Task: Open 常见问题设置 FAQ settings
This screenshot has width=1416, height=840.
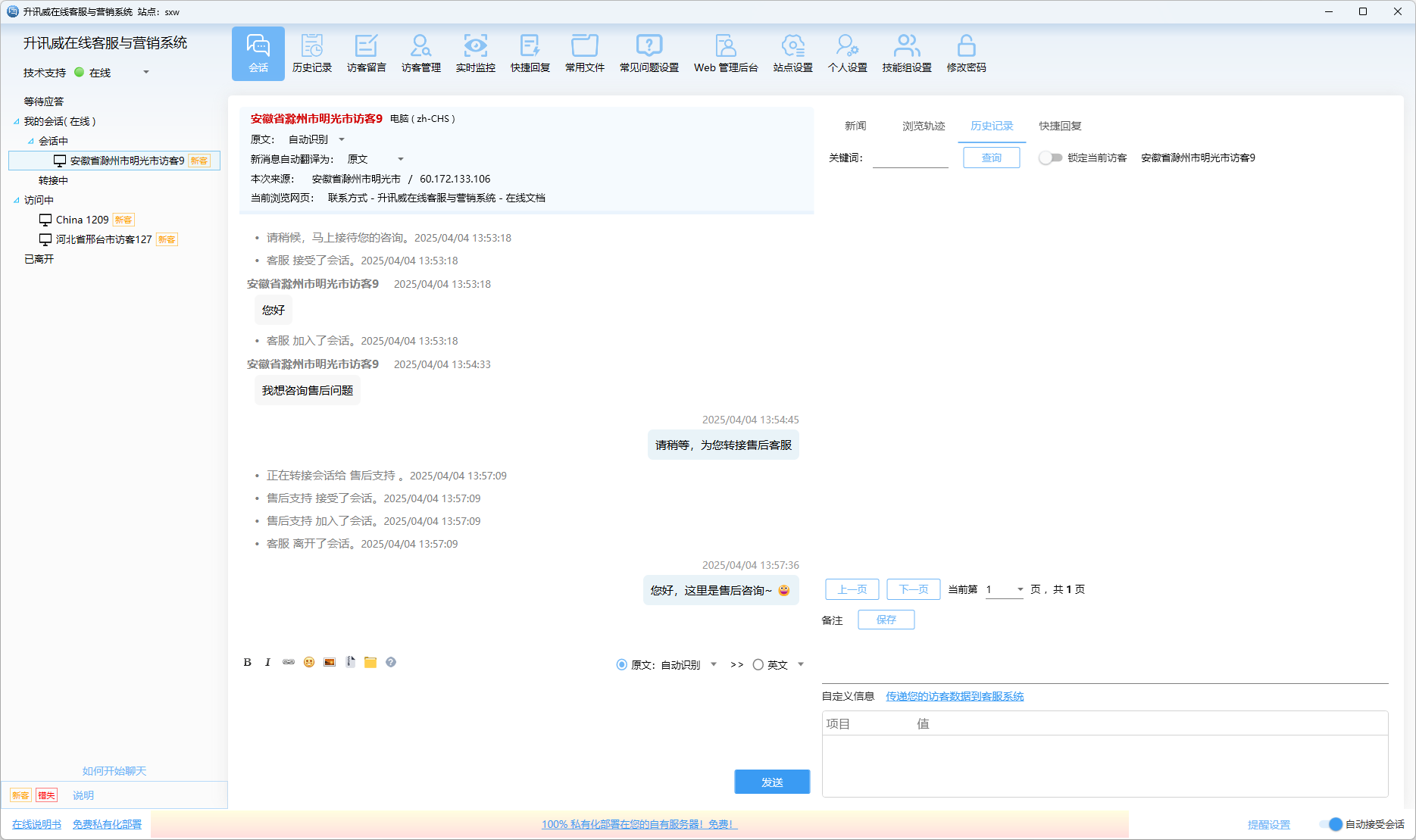Action: pyautogui.click(x=649, y=53)
